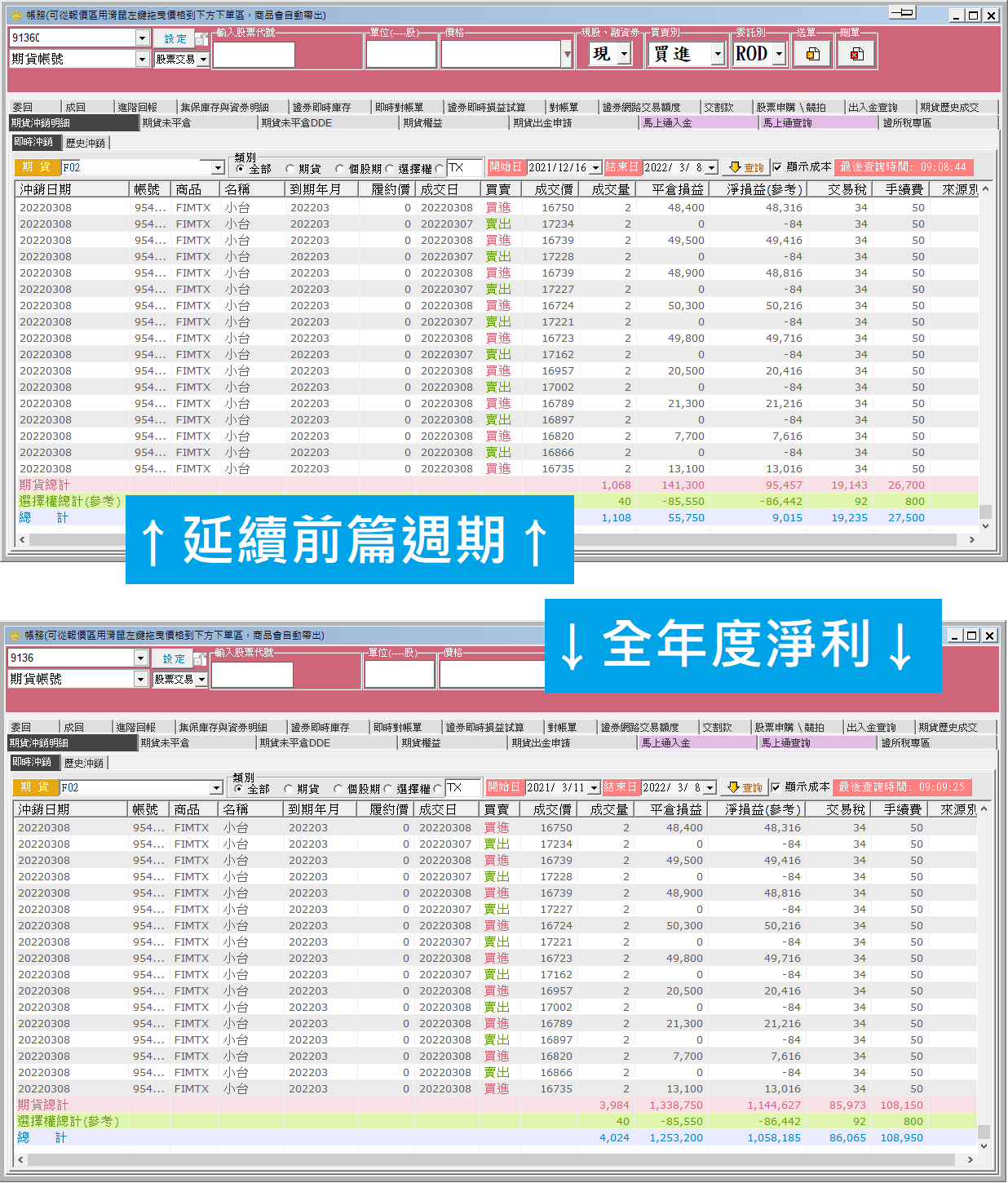This screenshot has width=1008, height=1183.
Task: Open the 開始日 date dropdown in top window
Action: coord(595,167)
